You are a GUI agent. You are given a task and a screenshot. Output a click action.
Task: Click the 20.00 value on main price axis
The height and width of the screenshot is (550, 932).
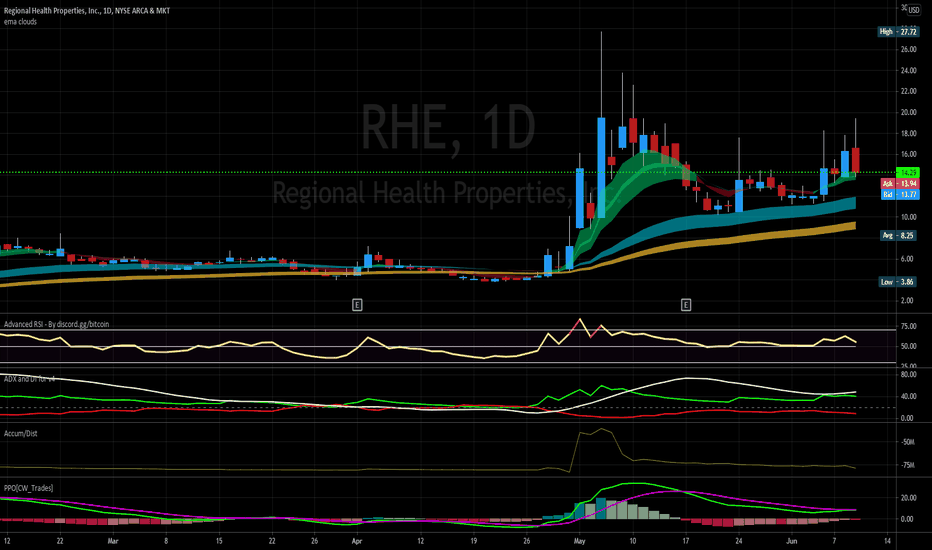point(908,112)
